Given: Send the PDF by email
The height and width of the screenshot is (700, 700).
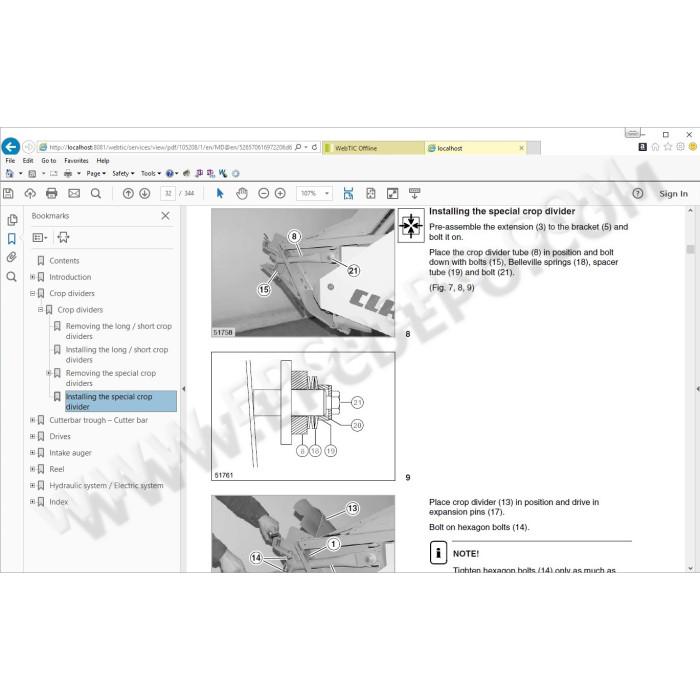Looking at the screenshot, I should click(74, 193).
